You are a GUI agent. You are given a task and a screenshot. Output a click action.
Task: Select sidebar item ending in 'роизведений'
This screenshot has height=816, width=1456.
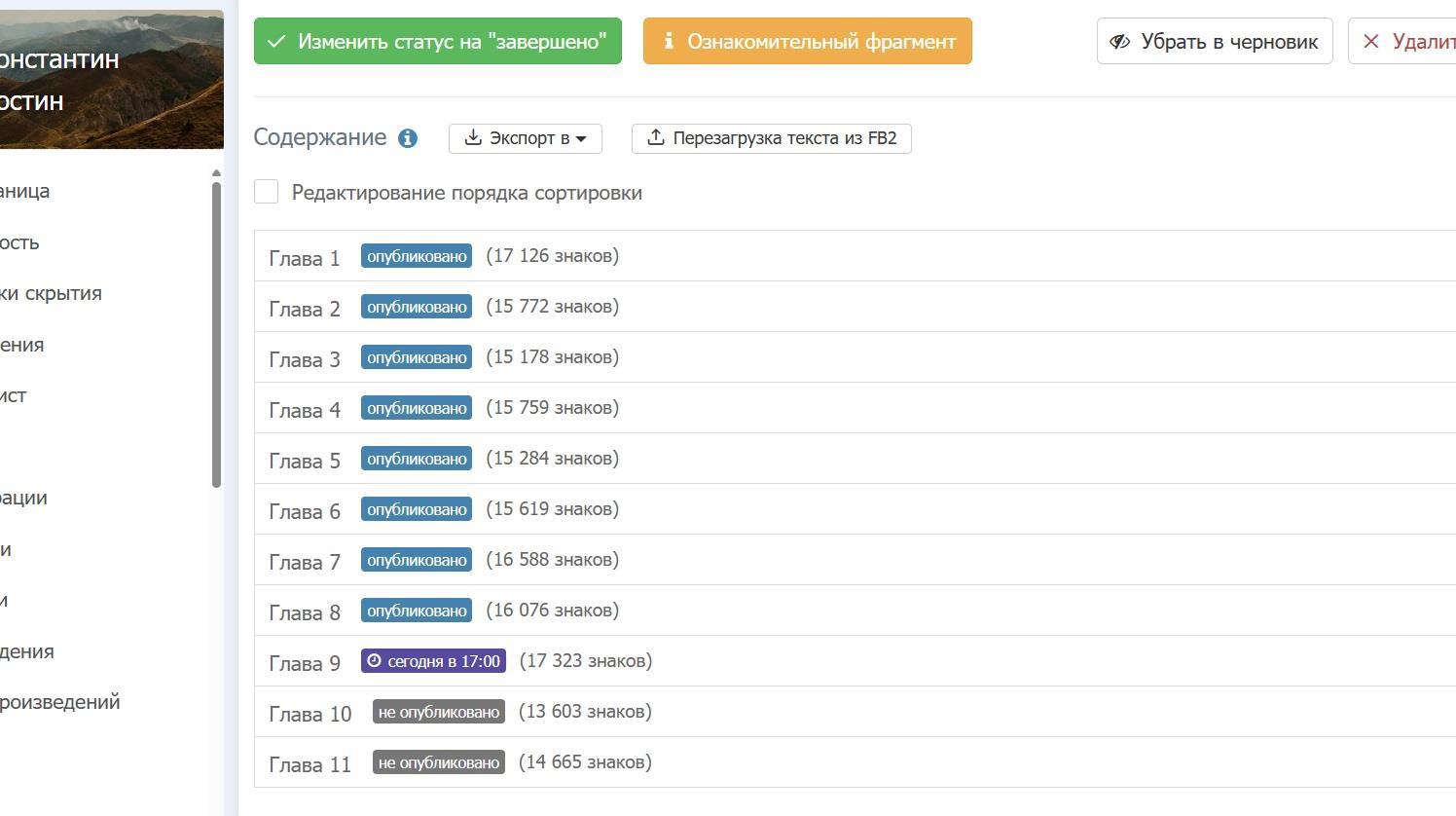click(60, 702)
